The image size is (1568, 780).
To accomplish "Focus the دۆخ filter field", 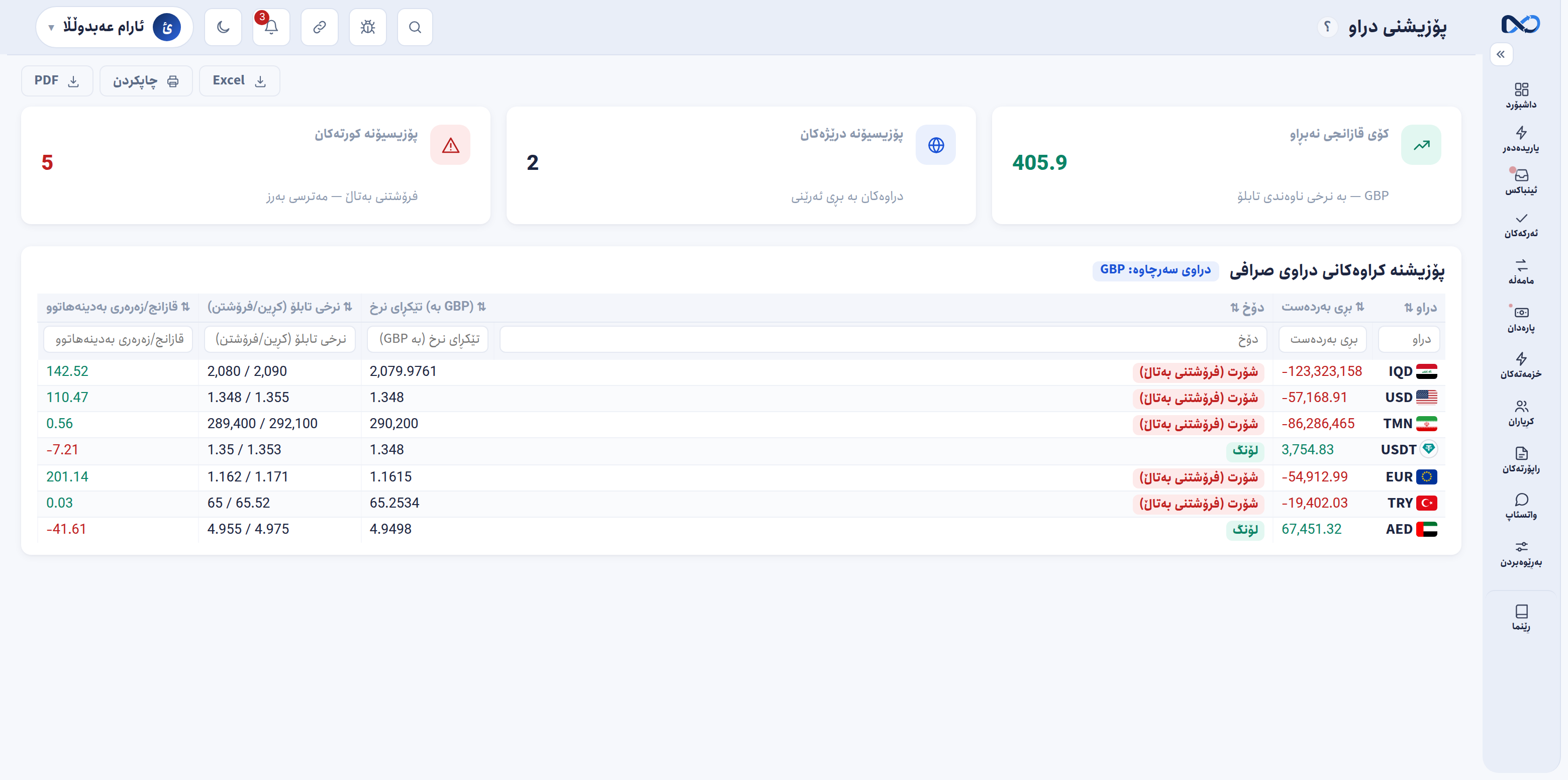I will pos(883,339).
